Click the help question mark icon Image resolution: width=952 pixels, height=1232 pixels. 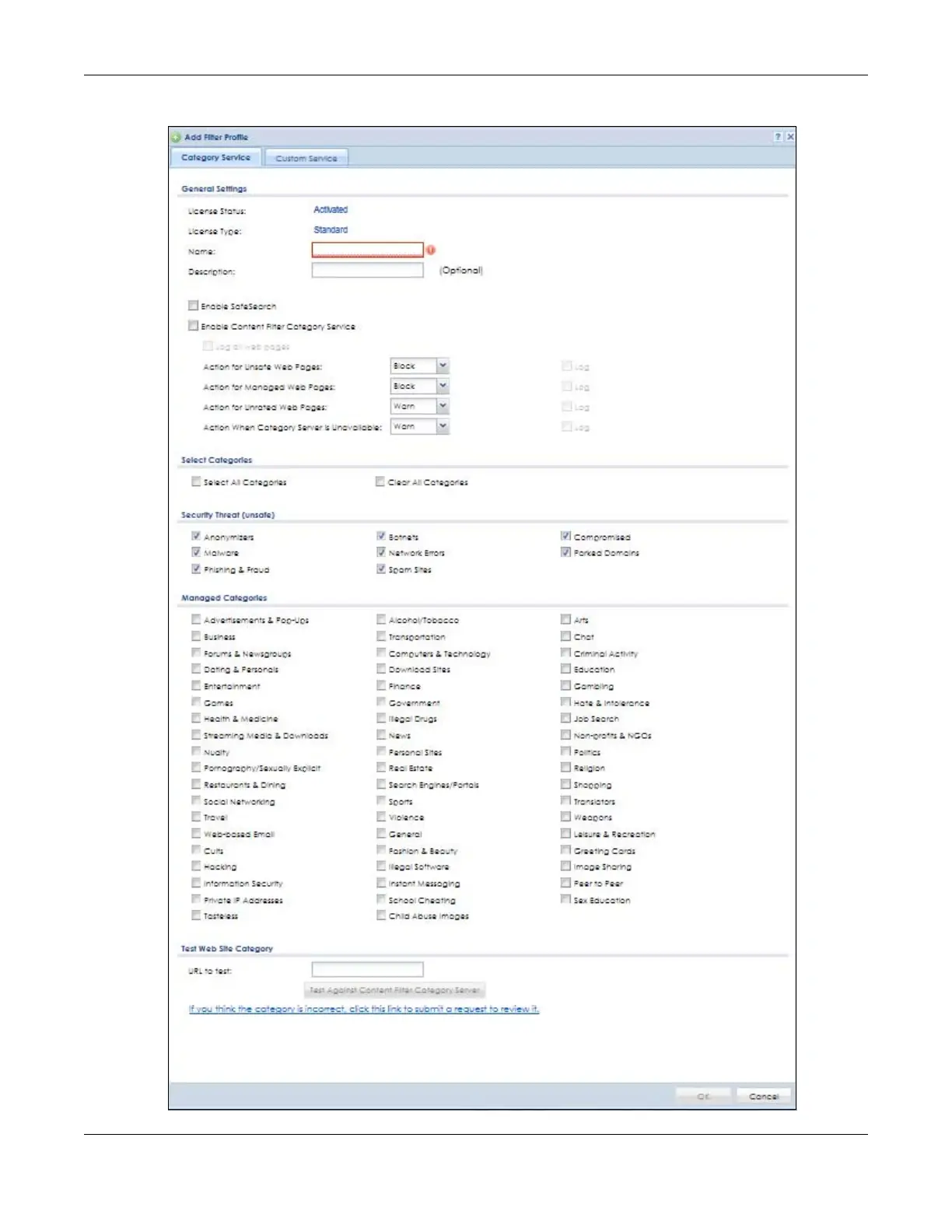coord(778,137)
